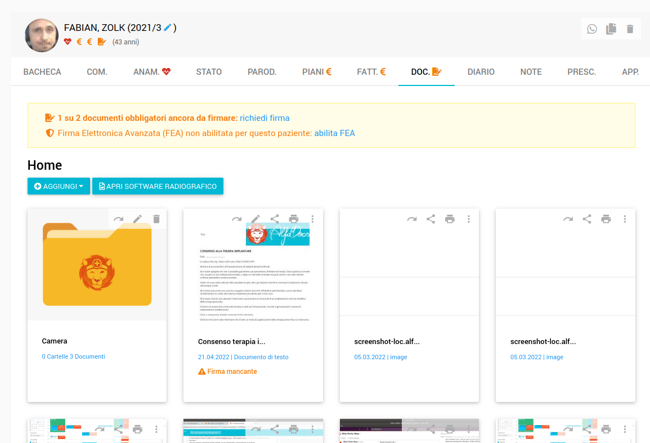Move the Consenso terapia document
Viewport: 650px width, 443px height.
click(x=237, y=219)
